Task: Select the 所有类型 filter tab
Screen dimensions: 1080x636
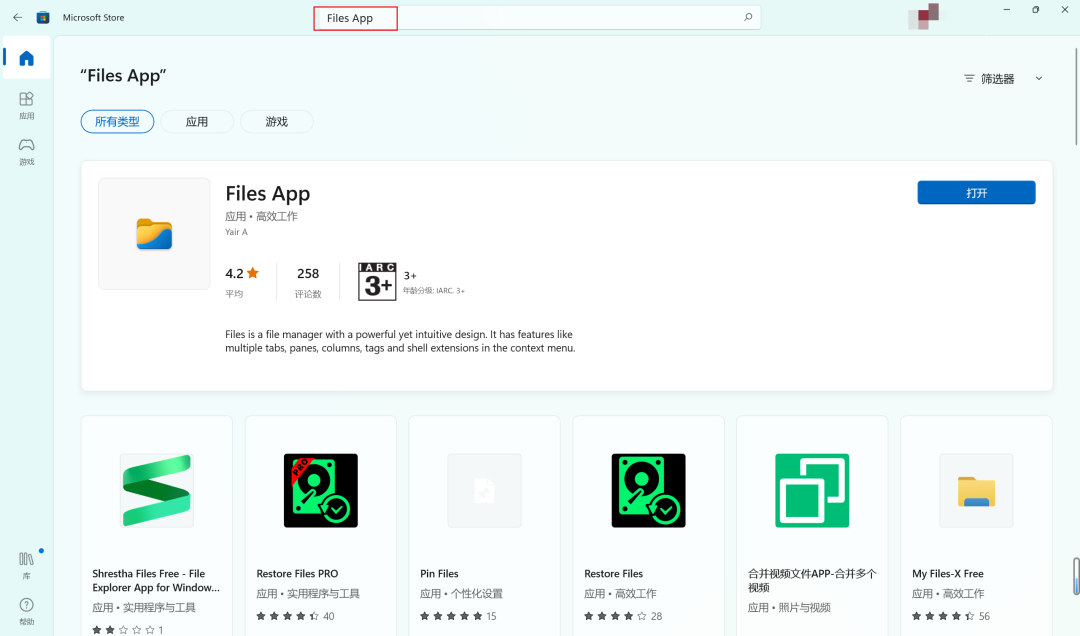Action: [x=117, y=121]
